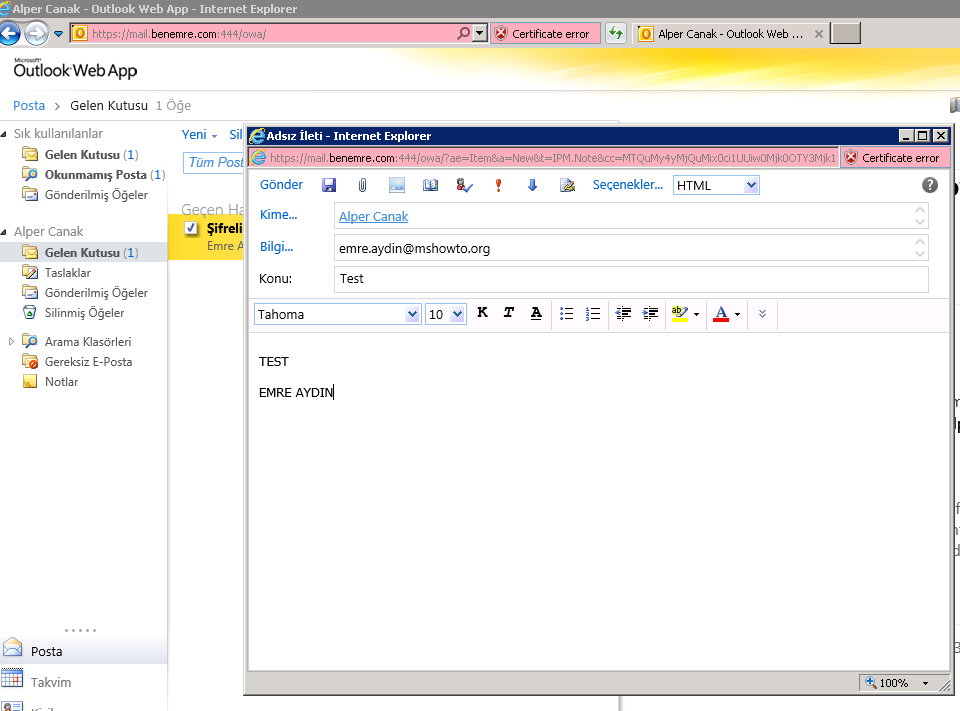Open the address book icon
The width and height of the screenshot is (960, 711).
[x=430, y=185]
